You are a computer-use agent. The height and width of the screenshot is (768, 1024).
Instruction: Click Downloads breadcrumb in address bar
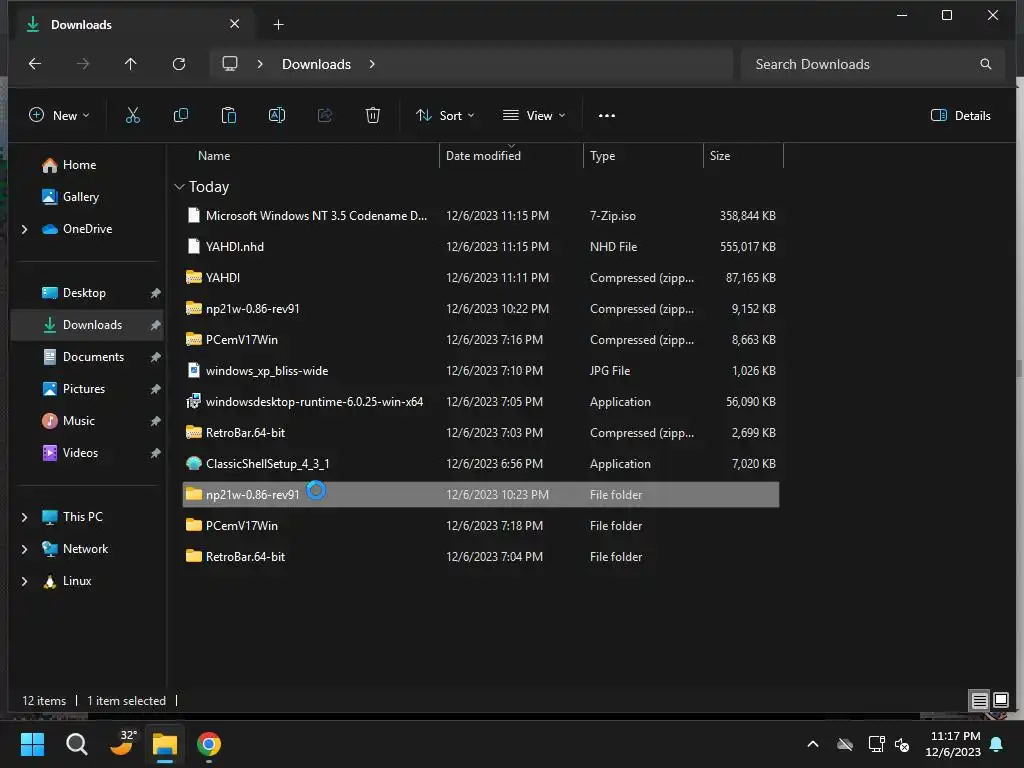[x=316, y=64]
